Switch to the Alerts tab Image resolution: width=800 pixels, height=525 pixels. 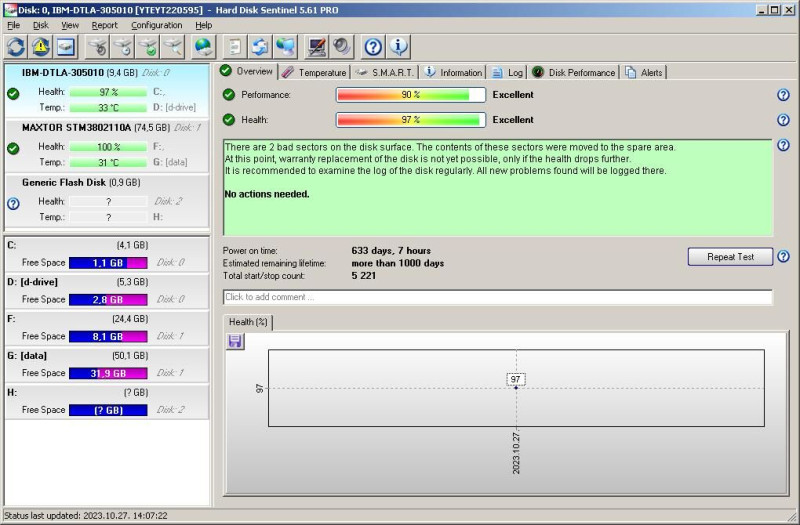pyautogui.click(x=644, y=72)
